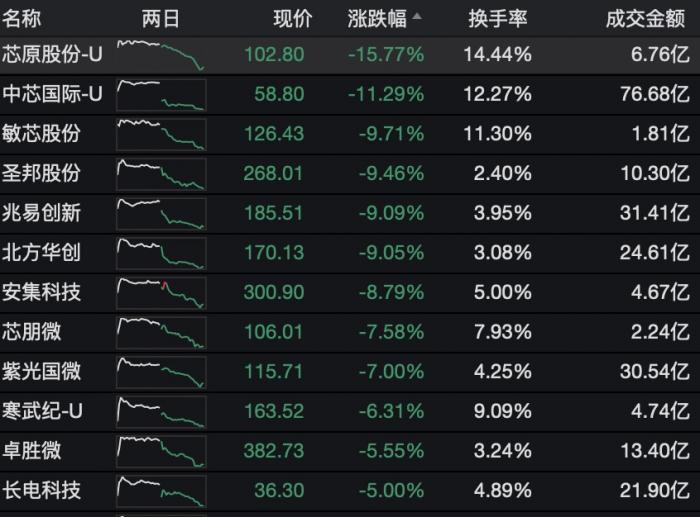Select the 两日 chart column header
The image size is (700, 517).
[x=161, y=19]
